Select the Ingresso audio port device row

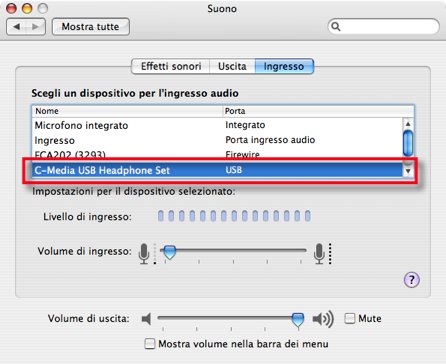click(x=217, y=140)
